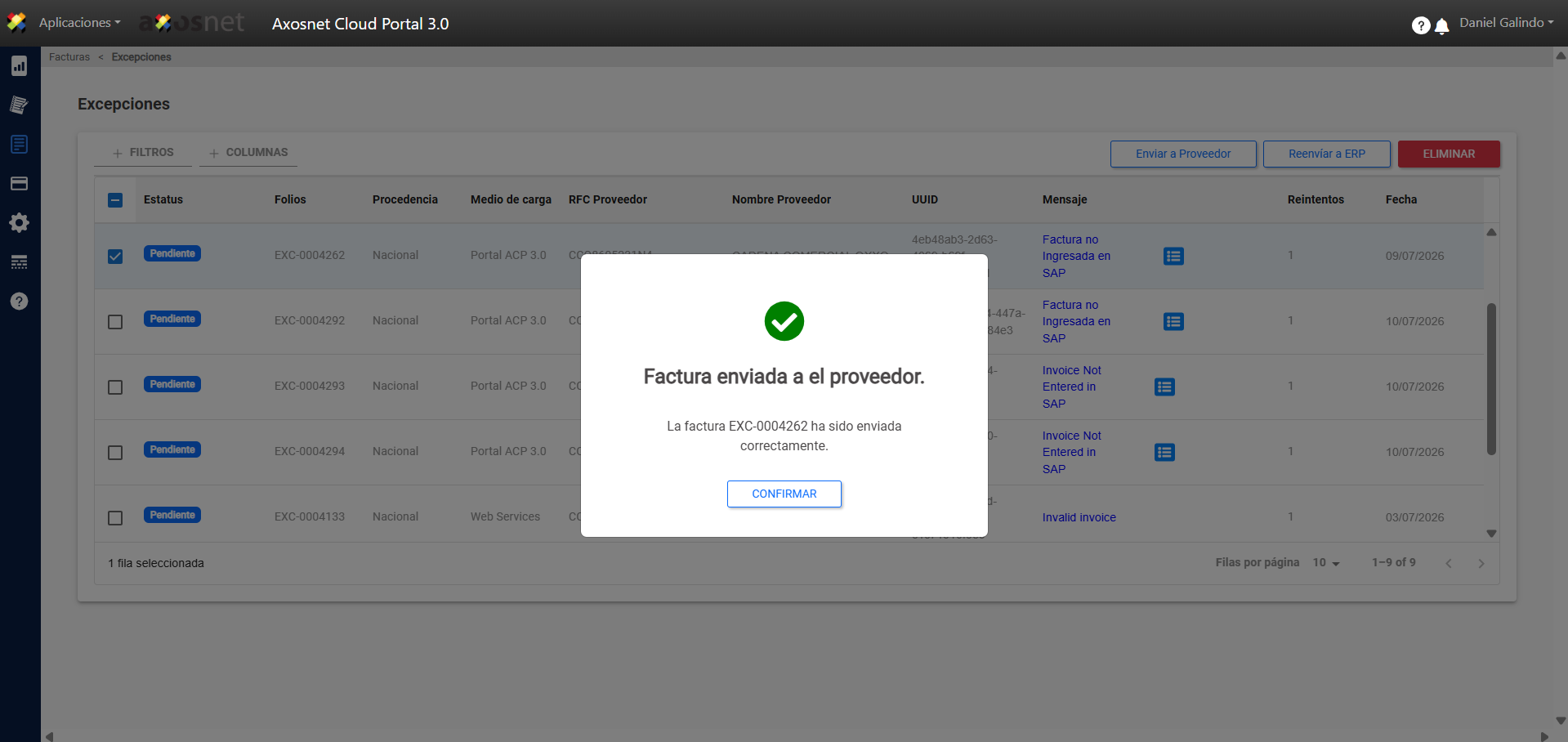The height and width of the screenshot is (742, 1568).
Task: Open the payments card icon in sidebar
Action: tap(20, 184)
